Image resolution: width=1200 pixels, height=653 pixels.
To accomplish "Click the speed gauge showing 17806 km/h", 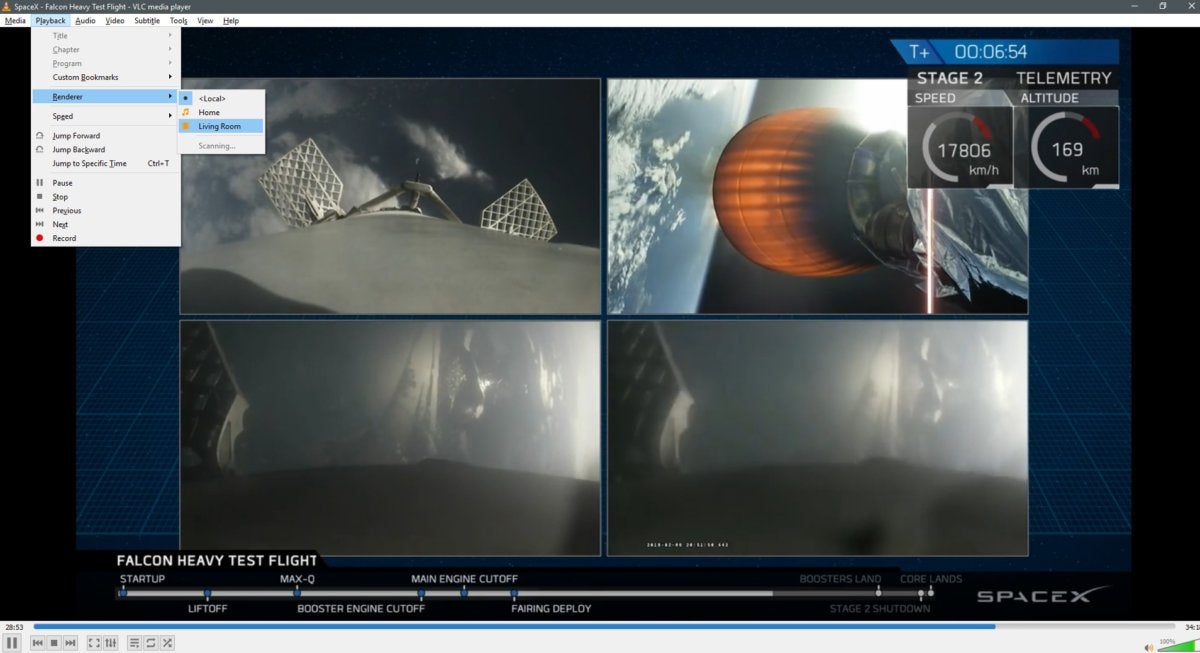I will click(x=960, y=147).
